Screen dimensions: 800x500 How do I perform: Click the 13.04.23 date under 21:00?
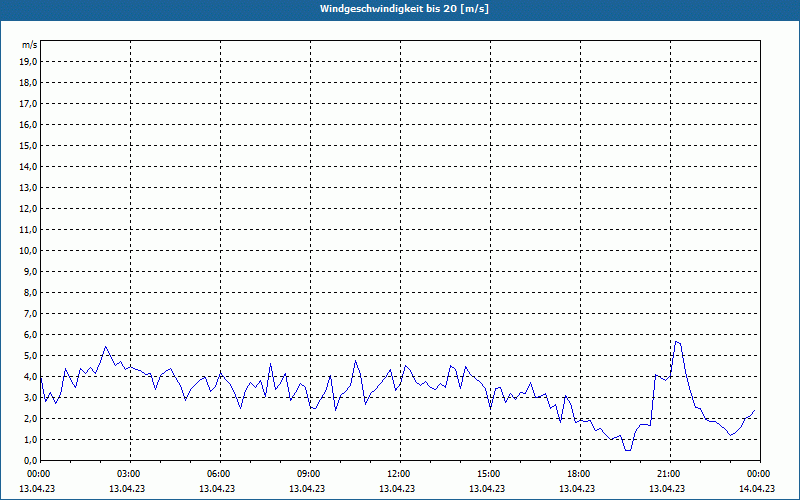(x=667, y=488)
